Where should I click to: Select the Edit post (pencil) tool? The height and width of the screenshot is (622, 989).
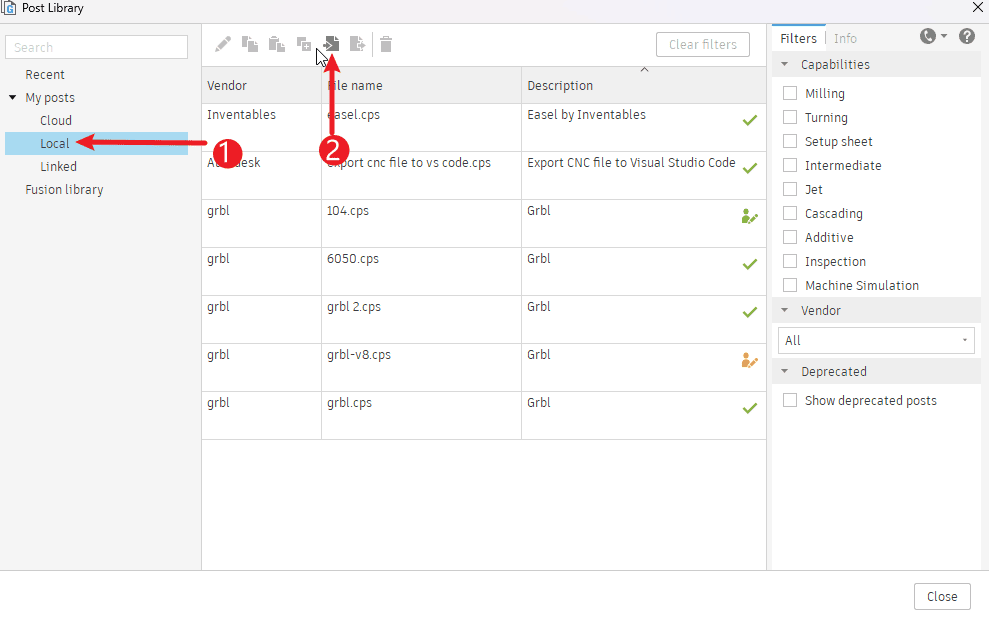(222, 43)
